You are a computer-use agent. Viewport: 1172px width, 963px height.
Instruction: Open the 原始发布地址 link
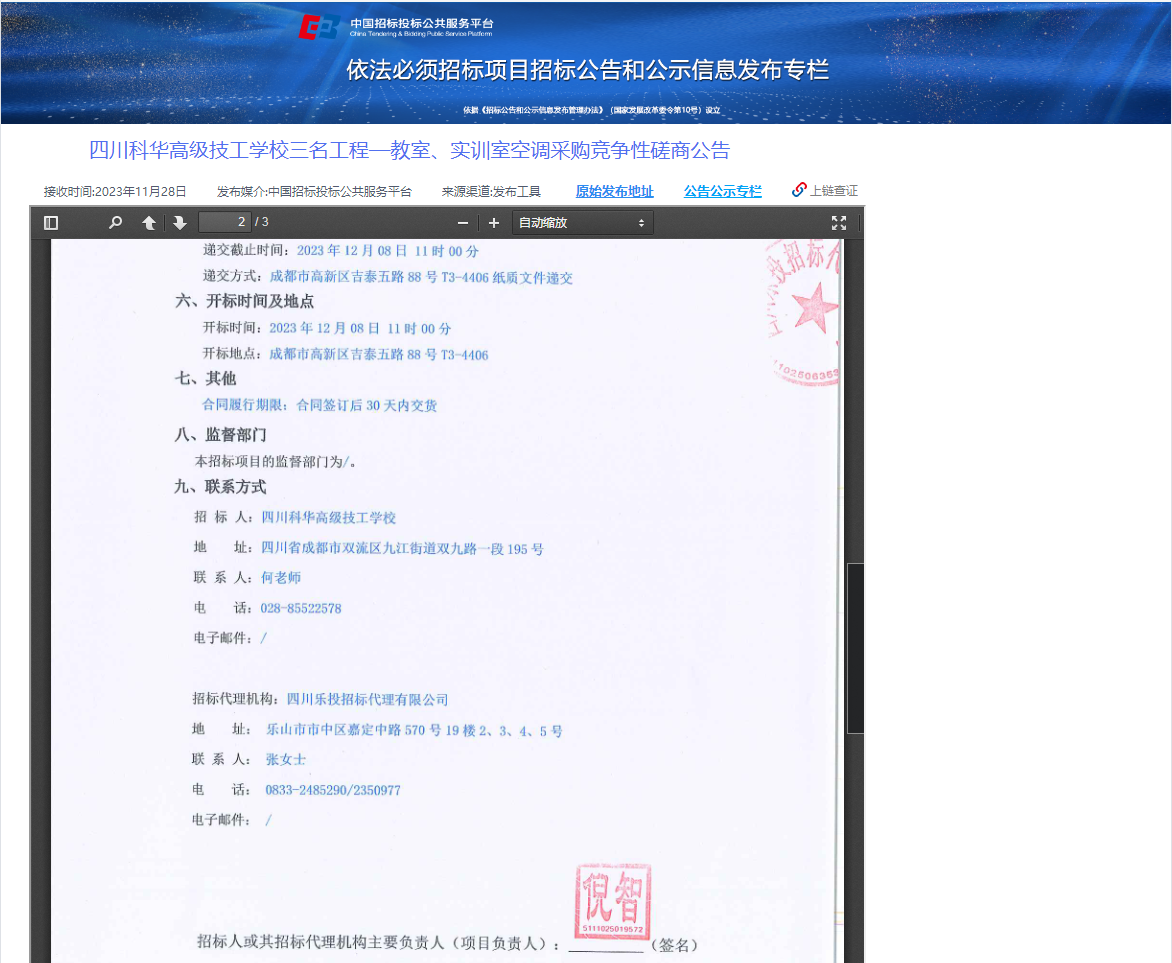pos(614,191)
